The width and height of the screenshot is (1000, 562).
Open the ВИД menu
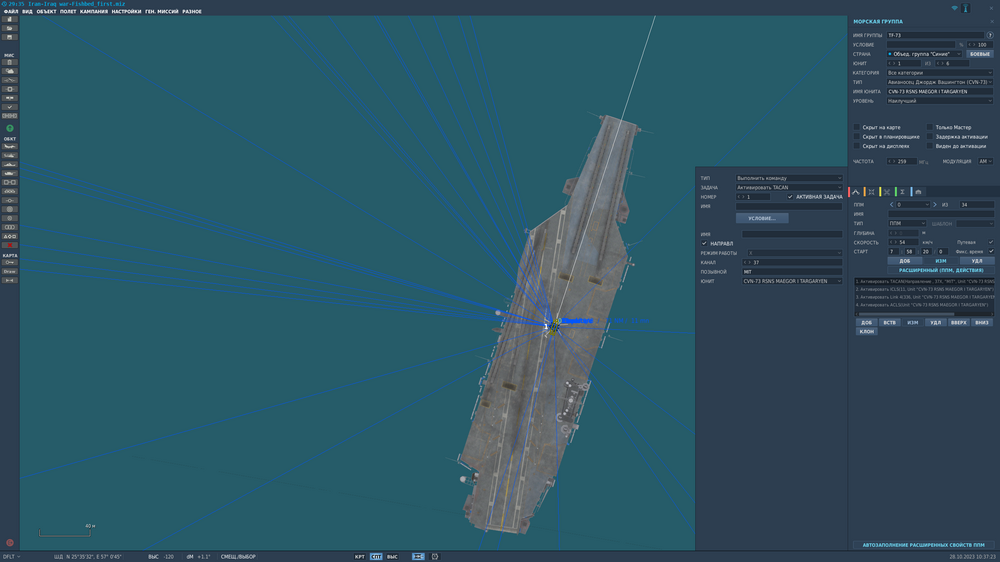[27, 11]
